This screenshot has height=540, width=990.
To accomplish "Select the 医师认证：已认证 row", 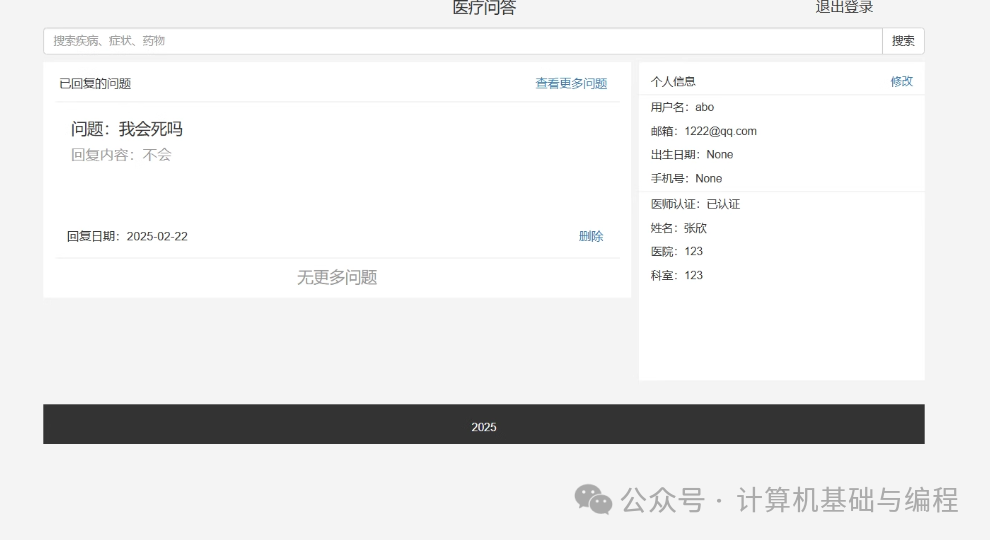I will [x=695, y=204].
